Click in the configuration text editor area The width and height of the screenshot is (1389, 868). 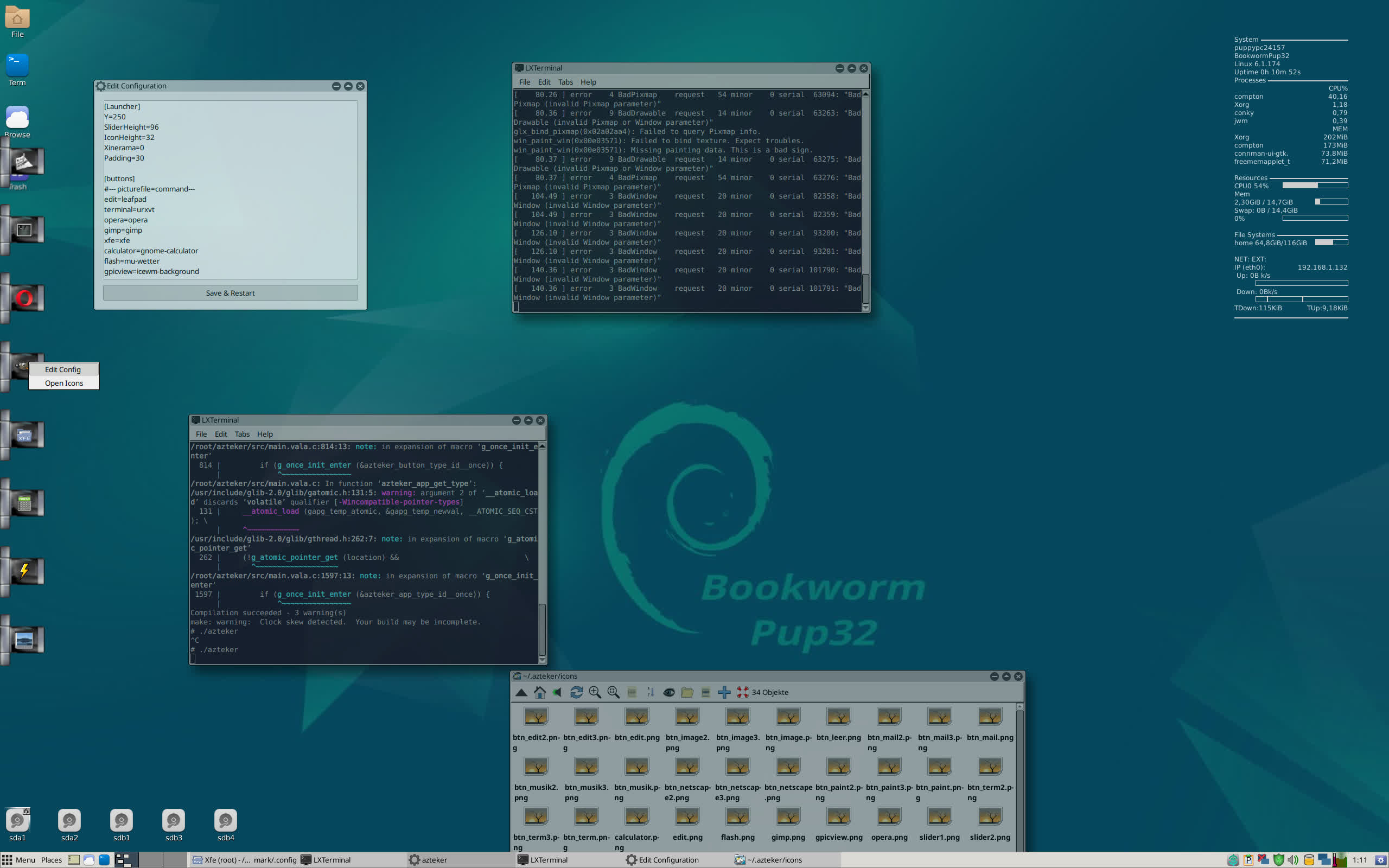[230, 189]
